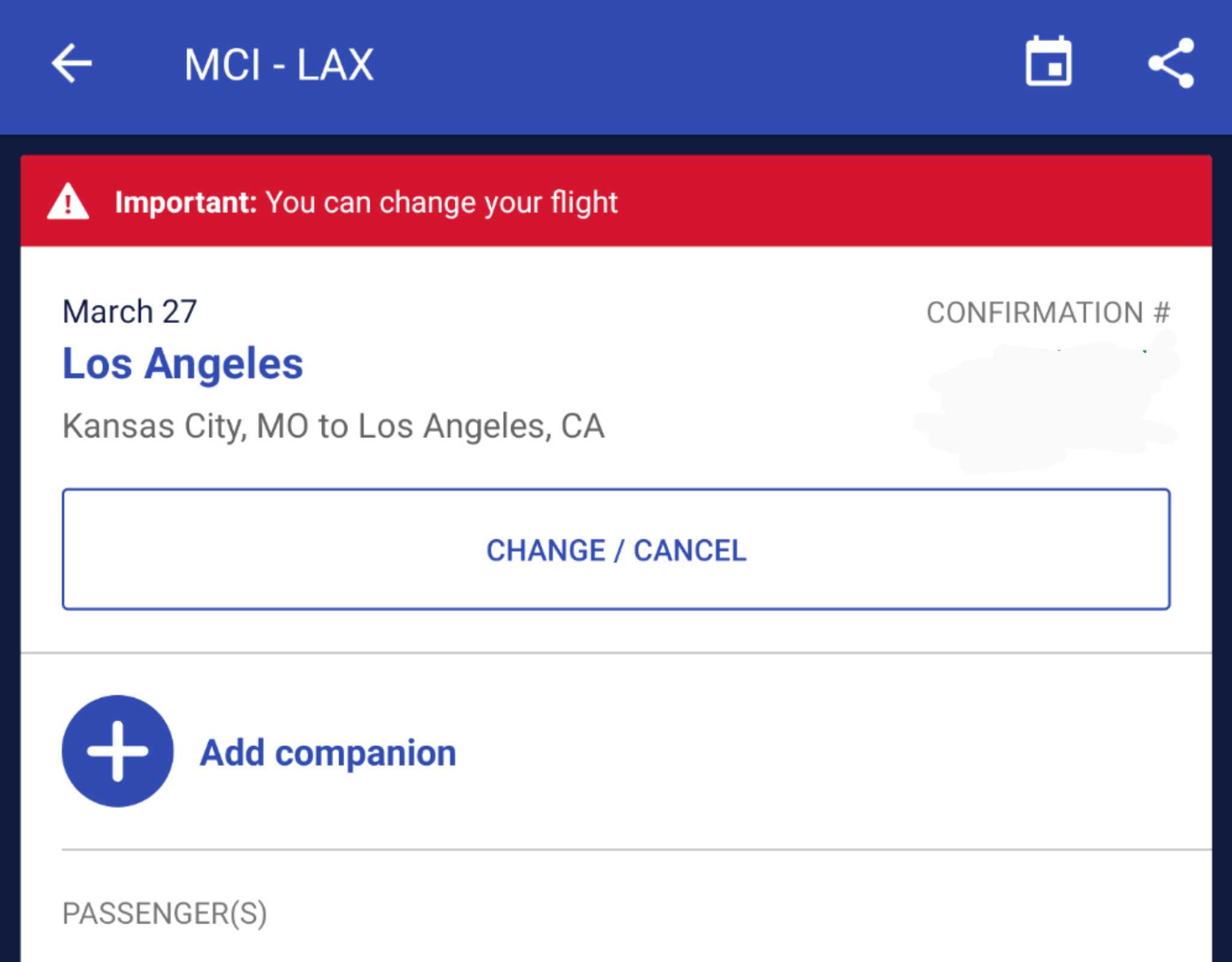Click "You can change your flight" message
The image size is (1232, 962).
[x=442, y=202]
